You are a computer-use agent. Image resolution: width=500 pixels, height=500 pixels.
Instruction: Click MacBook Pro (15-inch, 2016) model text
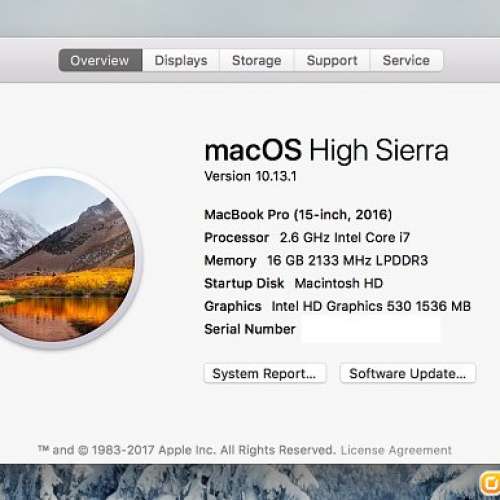298,215
